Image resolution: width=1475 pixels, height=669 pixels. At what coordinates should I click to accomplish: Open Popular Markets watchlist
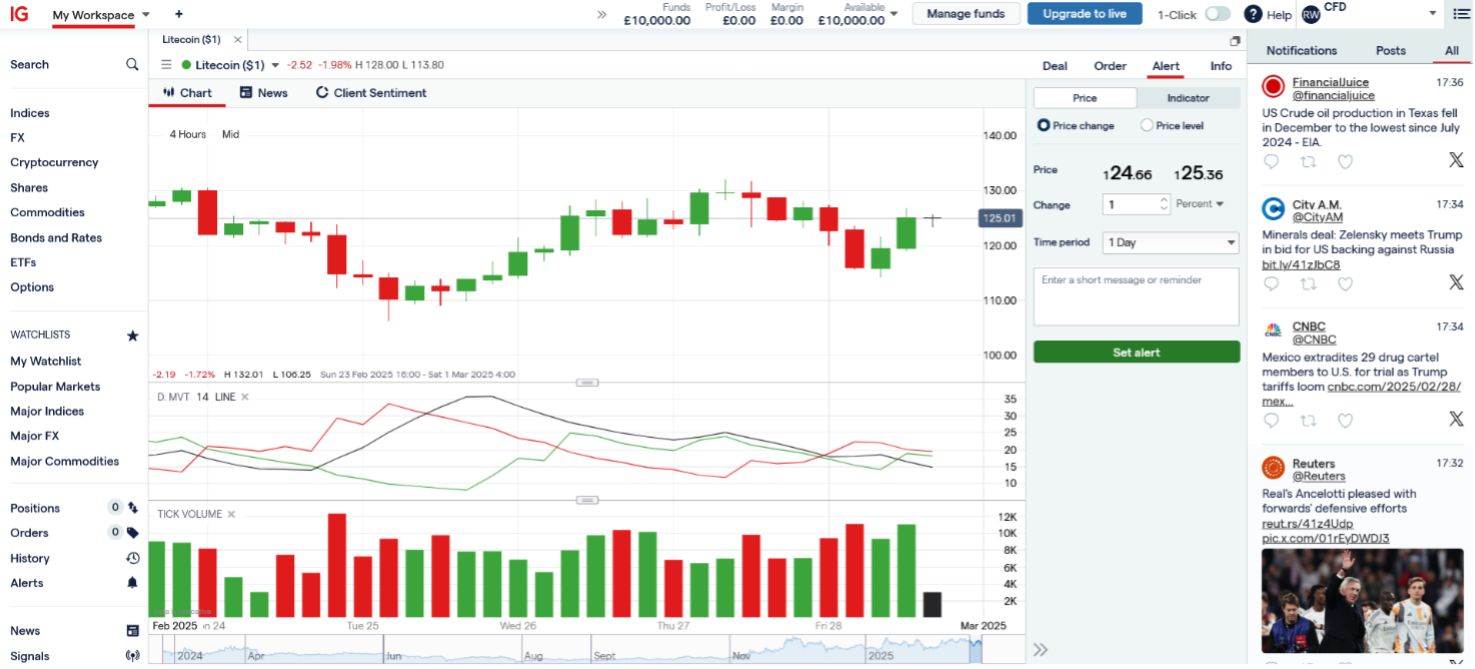pyautogui.click(x=55, y=386)
